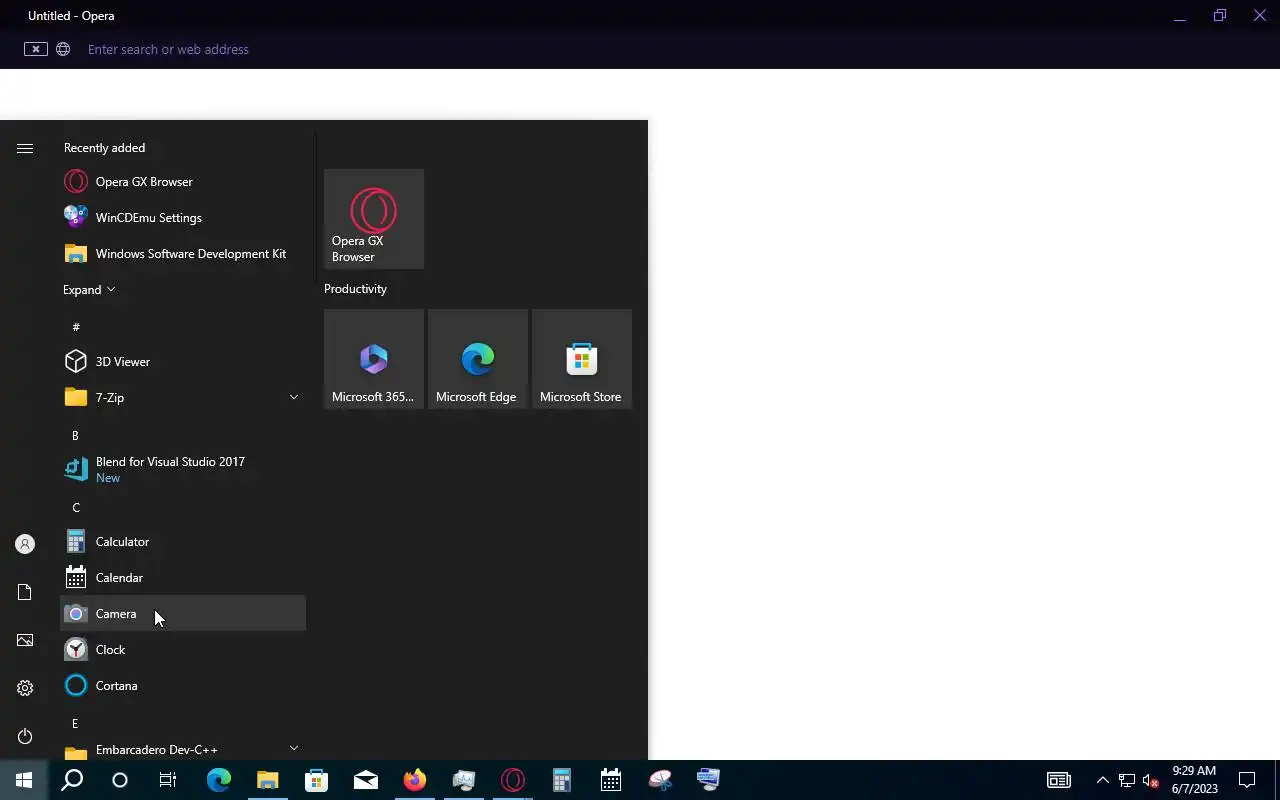
Task: Expand the Recently added list
Action: pos(89,290)
